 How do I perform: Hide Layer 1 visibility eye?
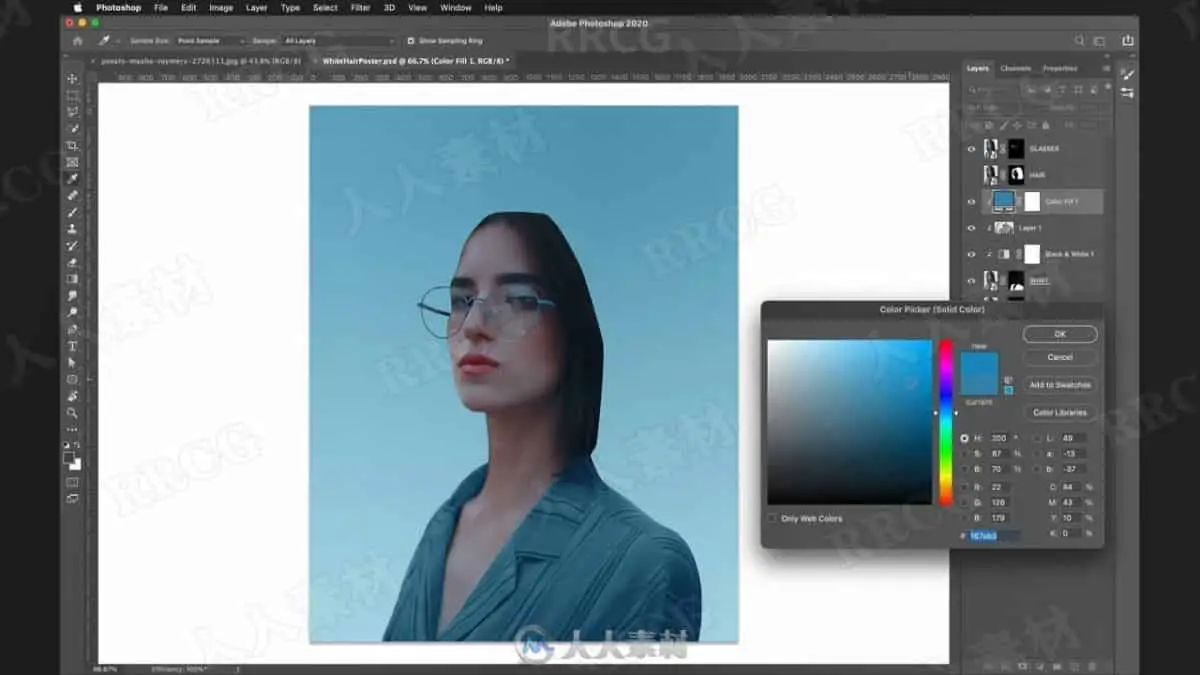tap(970, 228)
